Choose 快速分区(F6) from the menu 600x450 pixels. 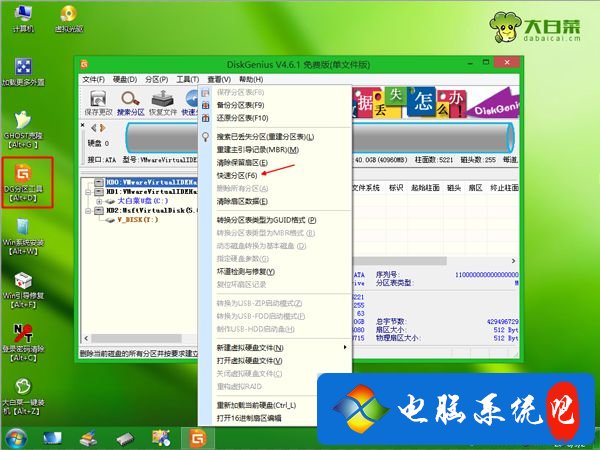click(x=237, y=176)
